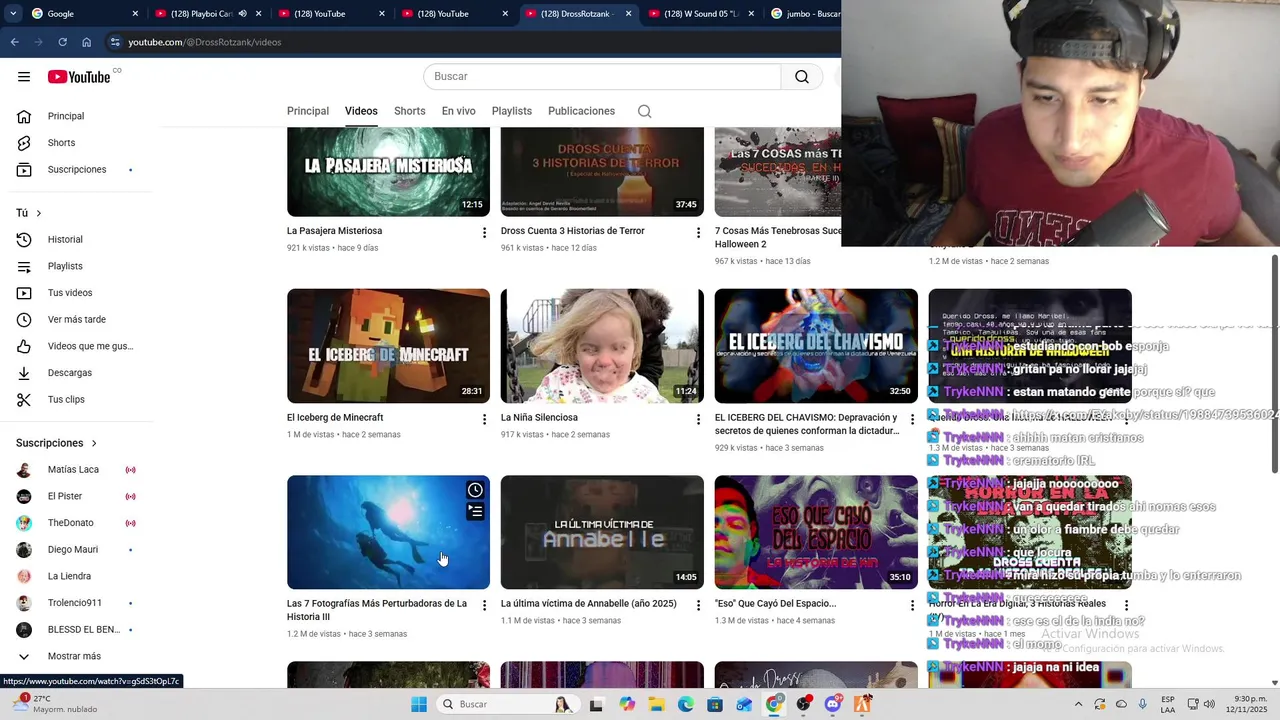Switch to the En vivo tab

459,111
